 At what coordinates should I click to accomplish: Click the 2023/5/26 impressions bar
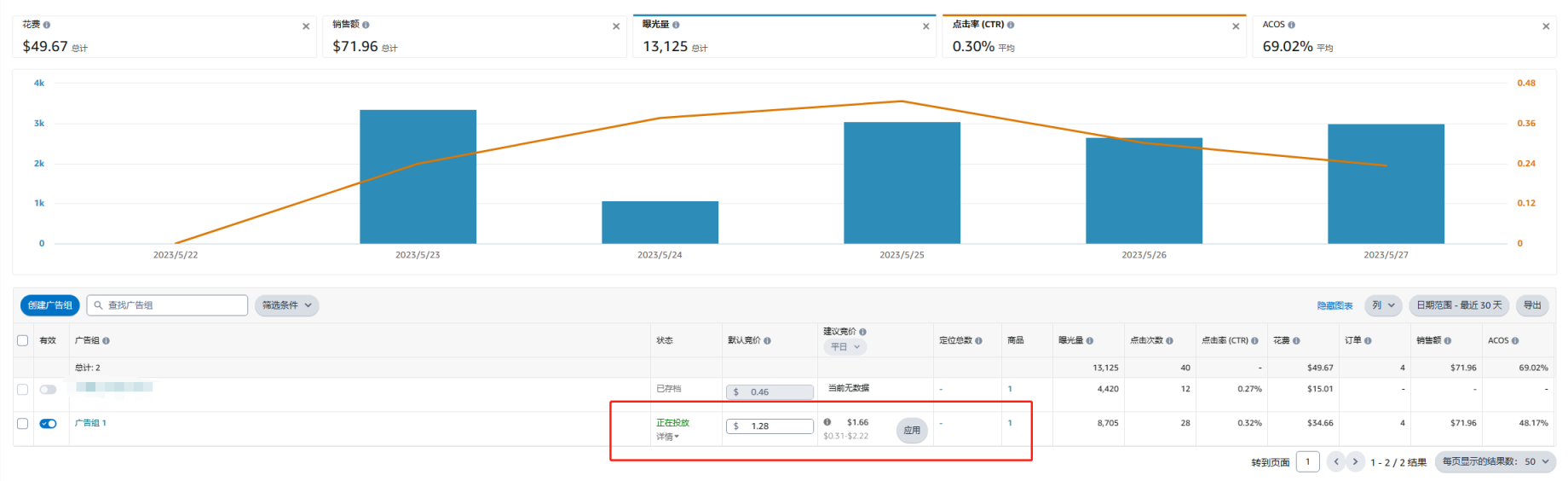click(1144, 191)
